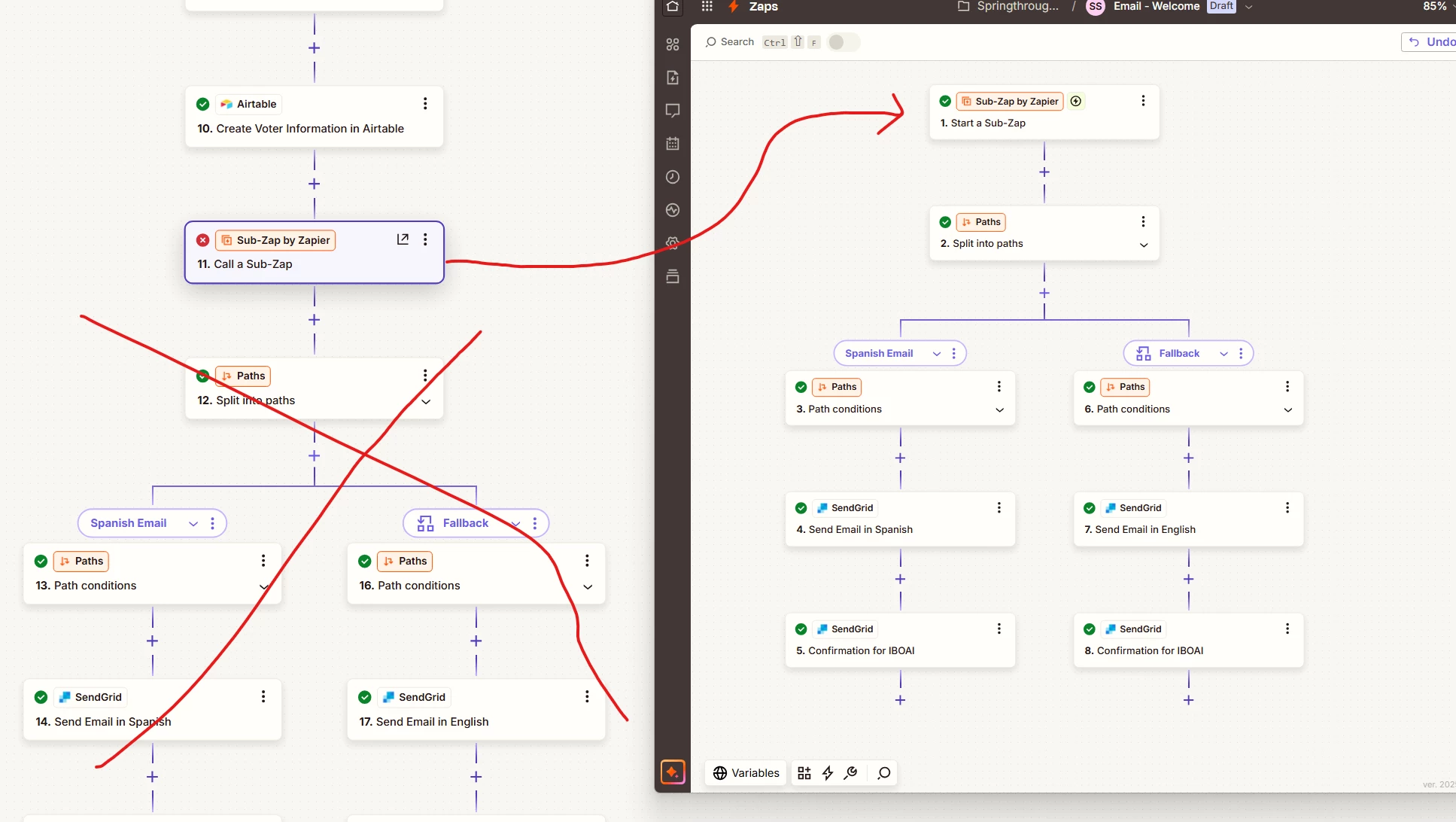This screenshot has width=1456, height=822.
Task: Open the Zap details file icon in sidebar
Action: (x=673, y=78)
